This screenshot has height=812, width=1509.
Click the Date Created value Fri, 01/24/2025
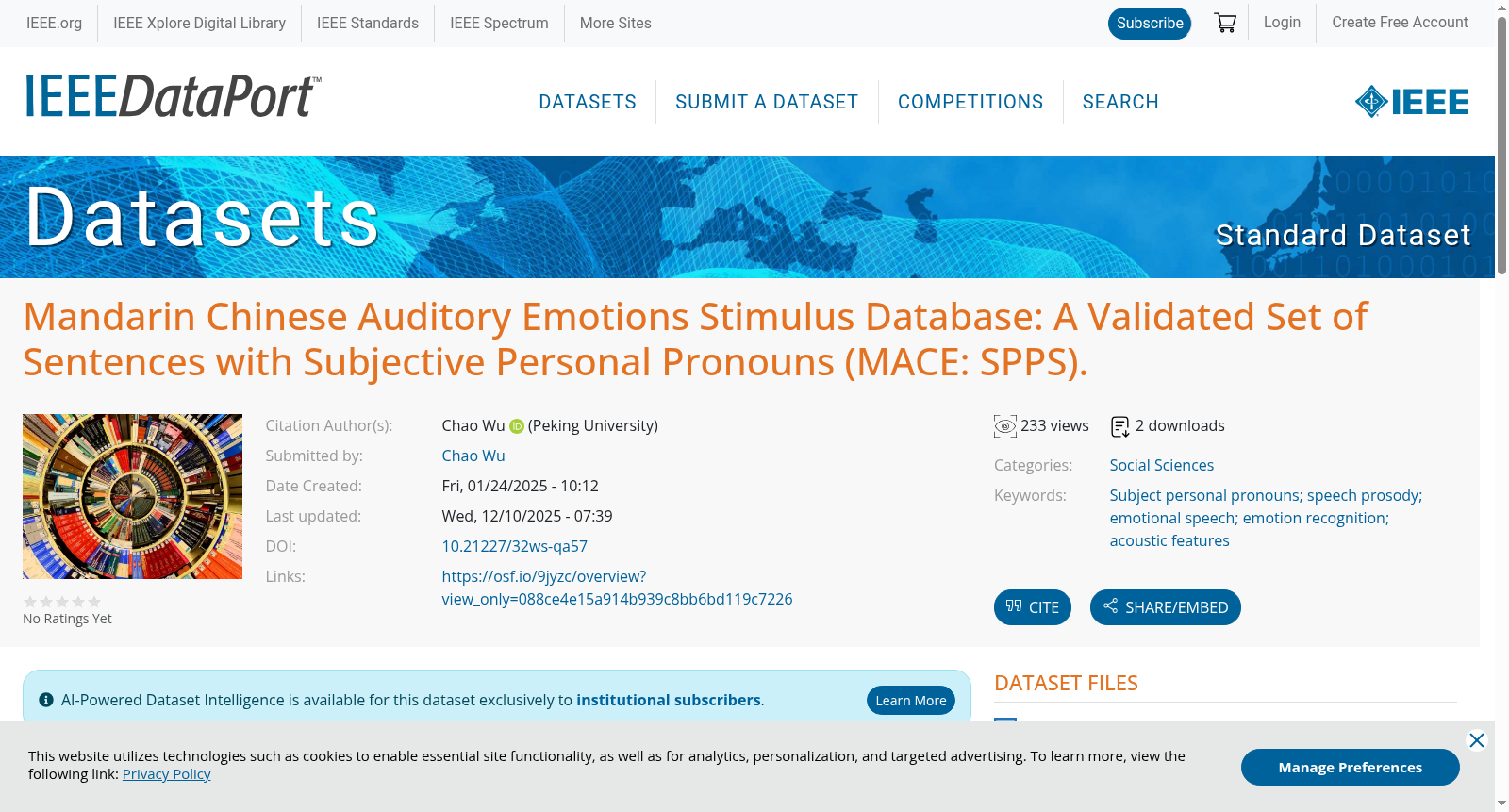521,486
